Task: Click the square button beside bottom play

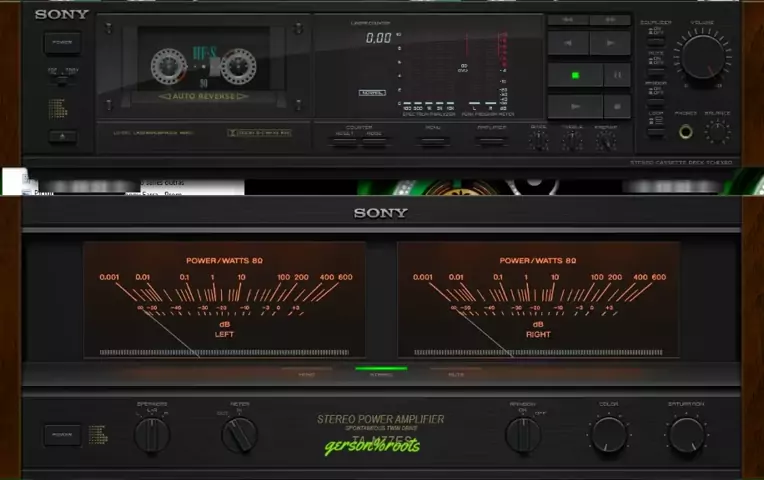Action: (x=617, y=106)
